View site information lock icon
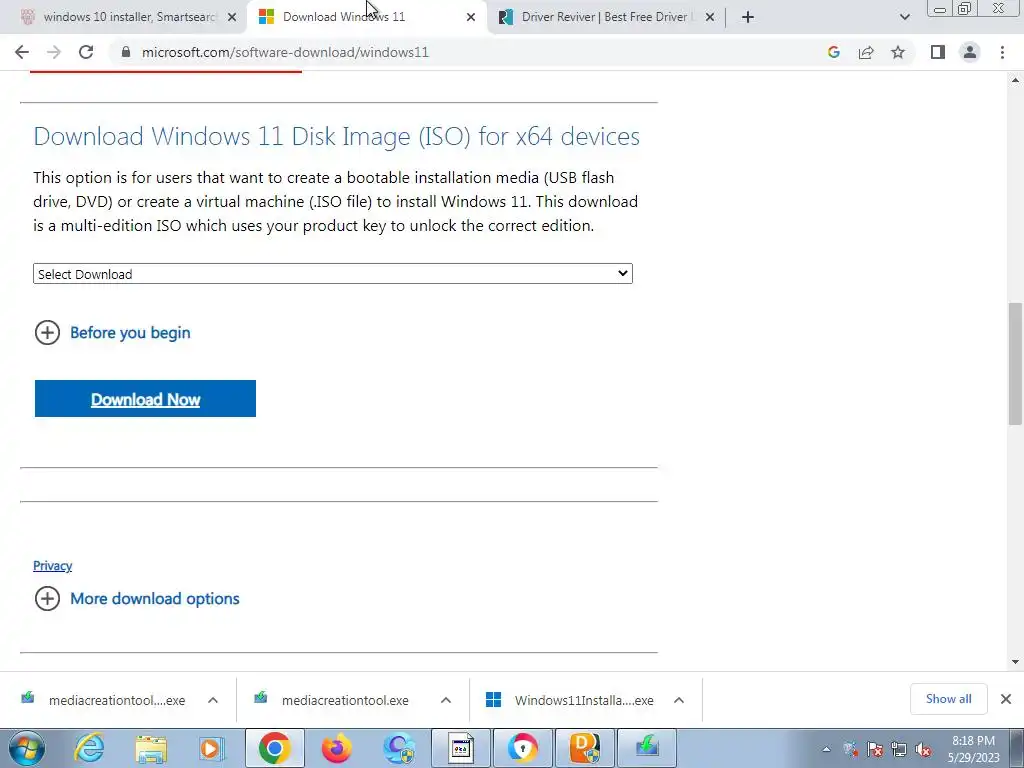Screen dimensions: 1024x768 [126, 52]
